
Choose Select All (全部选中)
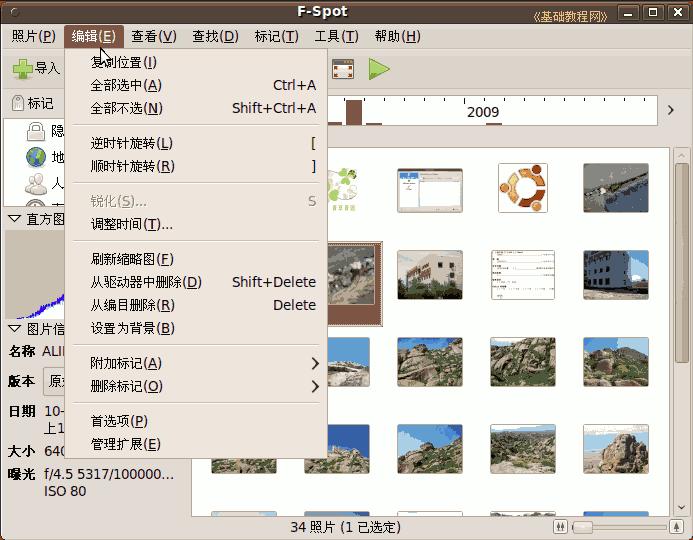point(196,85)
